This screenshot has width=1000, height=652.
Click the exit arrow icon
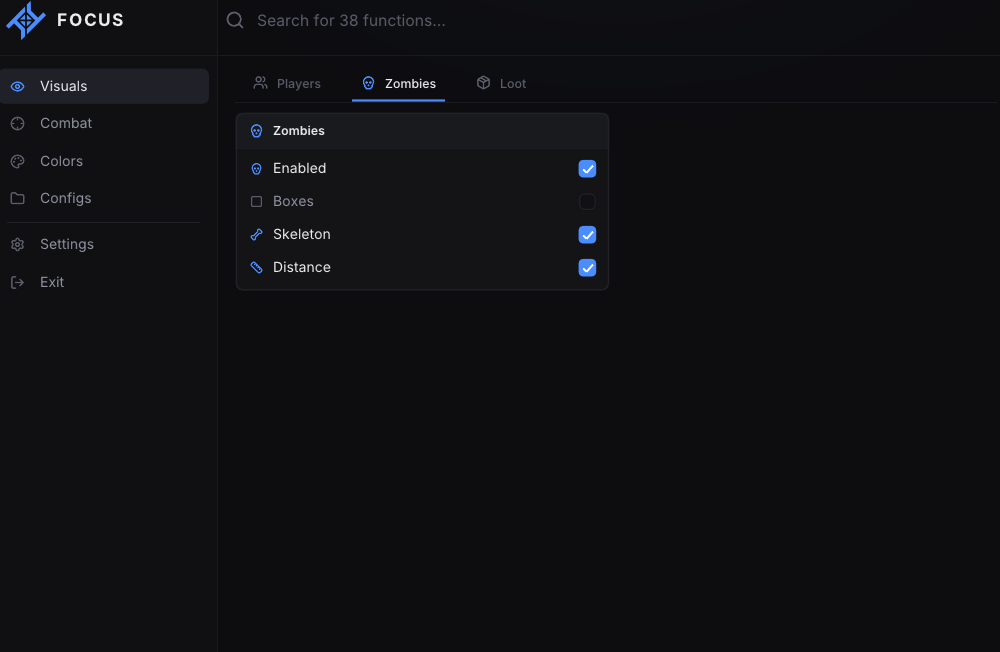tap(18, 282)
